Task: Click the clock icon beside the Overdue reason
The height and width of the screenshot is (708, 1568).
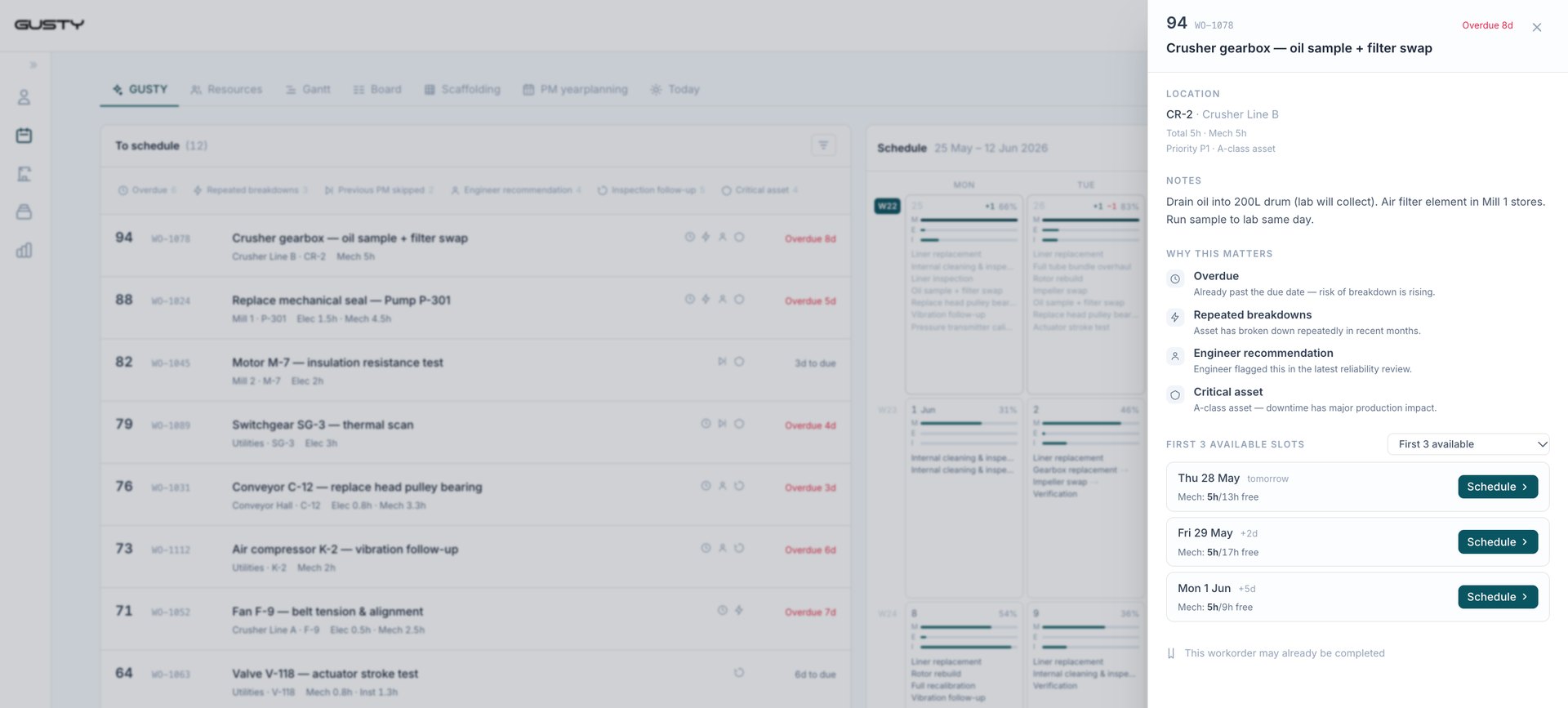Action: click(x=1175, y=279)
